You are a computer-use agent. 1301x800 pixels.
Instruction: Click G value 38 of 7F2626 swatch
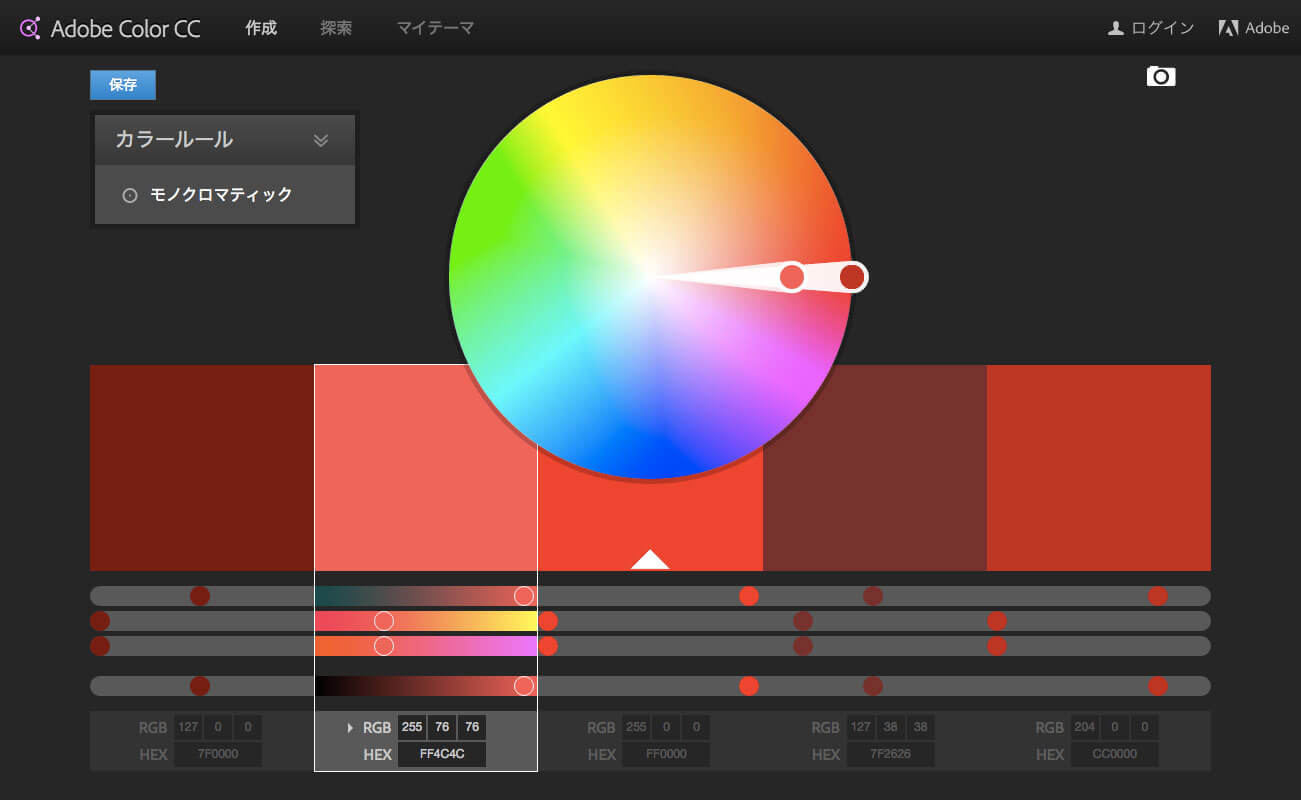(890, 728)
